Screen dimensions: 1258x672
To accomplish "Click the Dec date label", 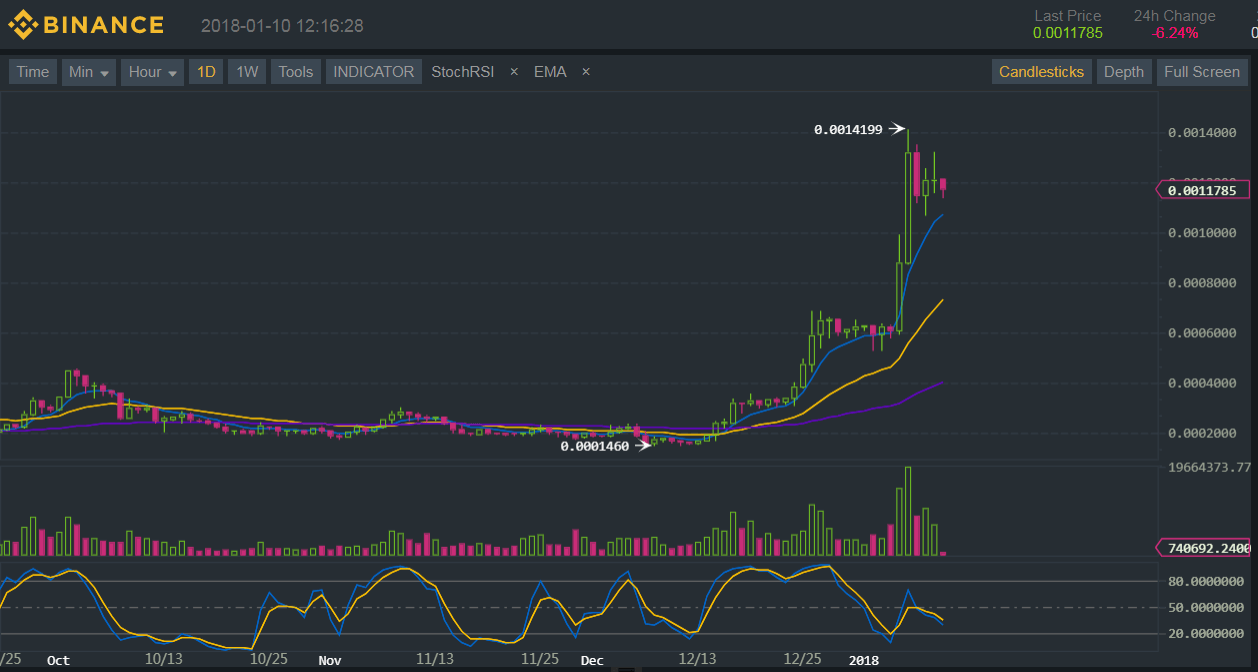I will click(593, 660).
